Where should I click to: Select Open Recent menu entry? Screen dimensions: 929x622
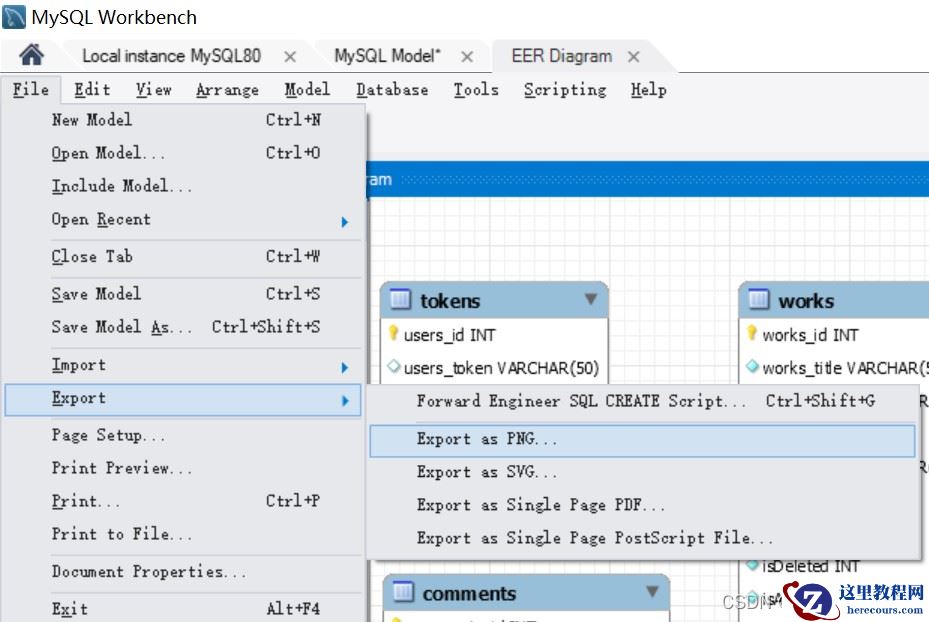(x=183, y=220)
